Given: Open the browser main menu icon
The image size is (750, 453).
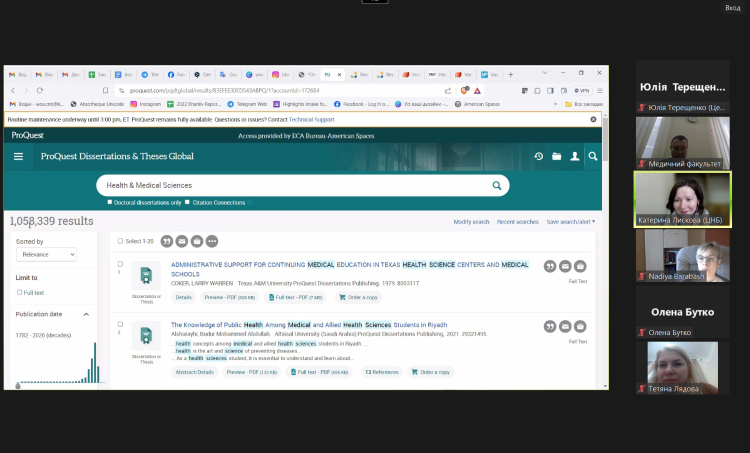Looking at the screenshot, I should (600, 90).
